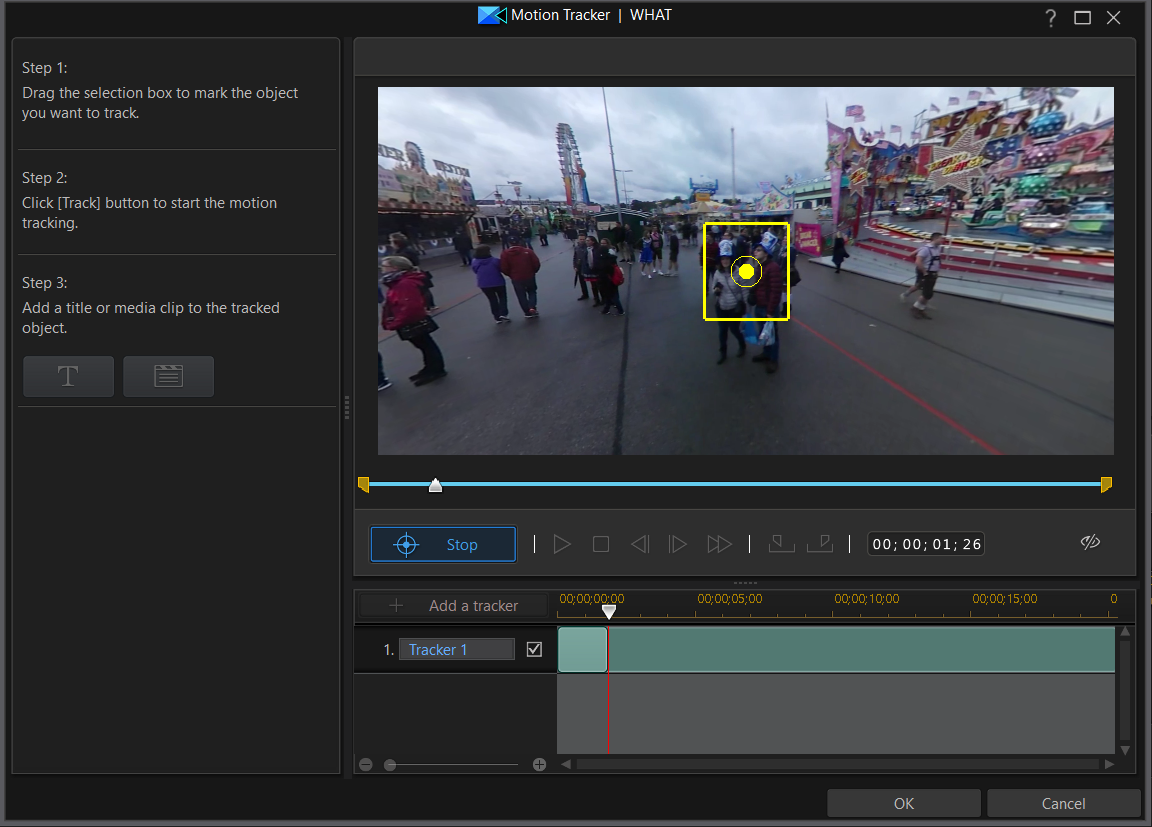Step to the previous frame
The width and height of the screenshot is (1152, 827).
[x=640, y=543]
